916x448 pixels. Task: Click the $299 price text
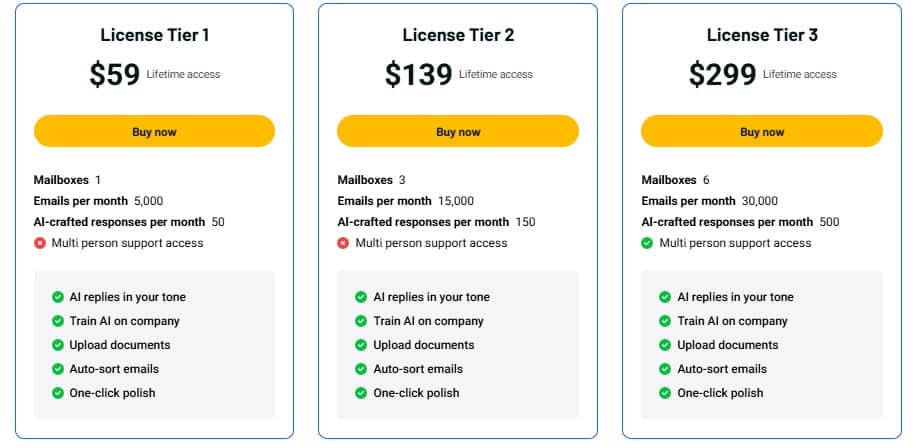tap(722, 75)
